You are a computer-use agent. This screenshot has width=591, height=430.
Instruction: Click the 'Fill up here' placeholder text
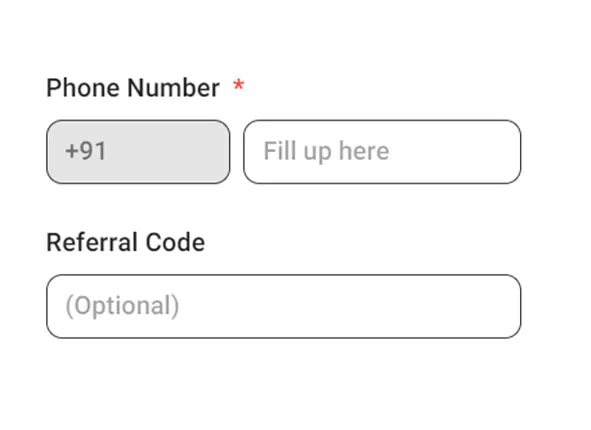(x=326, y=151)
